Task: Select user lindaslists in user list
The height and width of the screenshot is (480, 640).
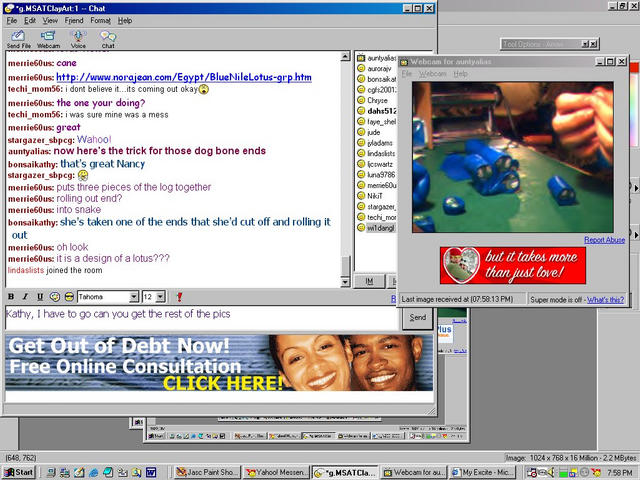Action: (376, 153)
